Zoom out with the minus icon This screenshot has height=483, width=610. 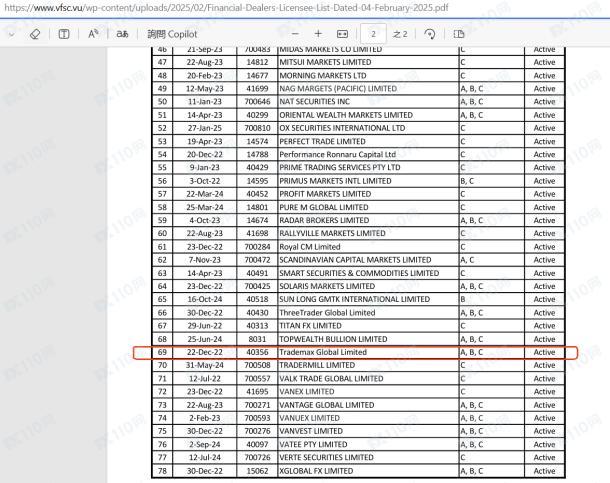pyautogui.click(x=295, y=34)
